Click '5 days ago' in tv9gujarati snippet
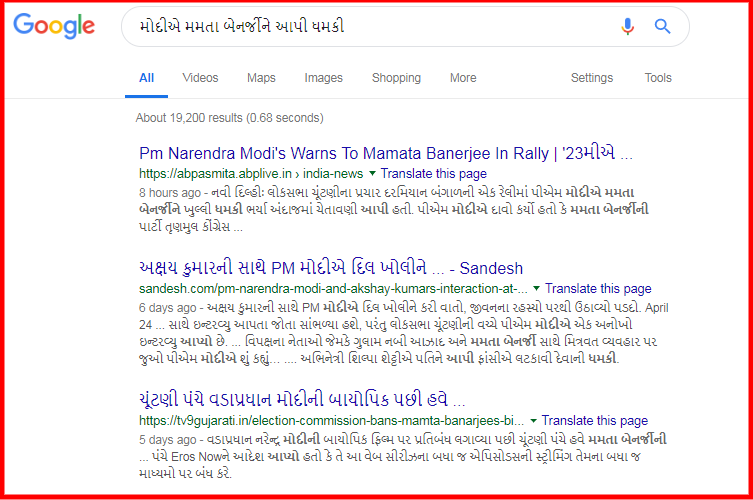 (168, 440)
